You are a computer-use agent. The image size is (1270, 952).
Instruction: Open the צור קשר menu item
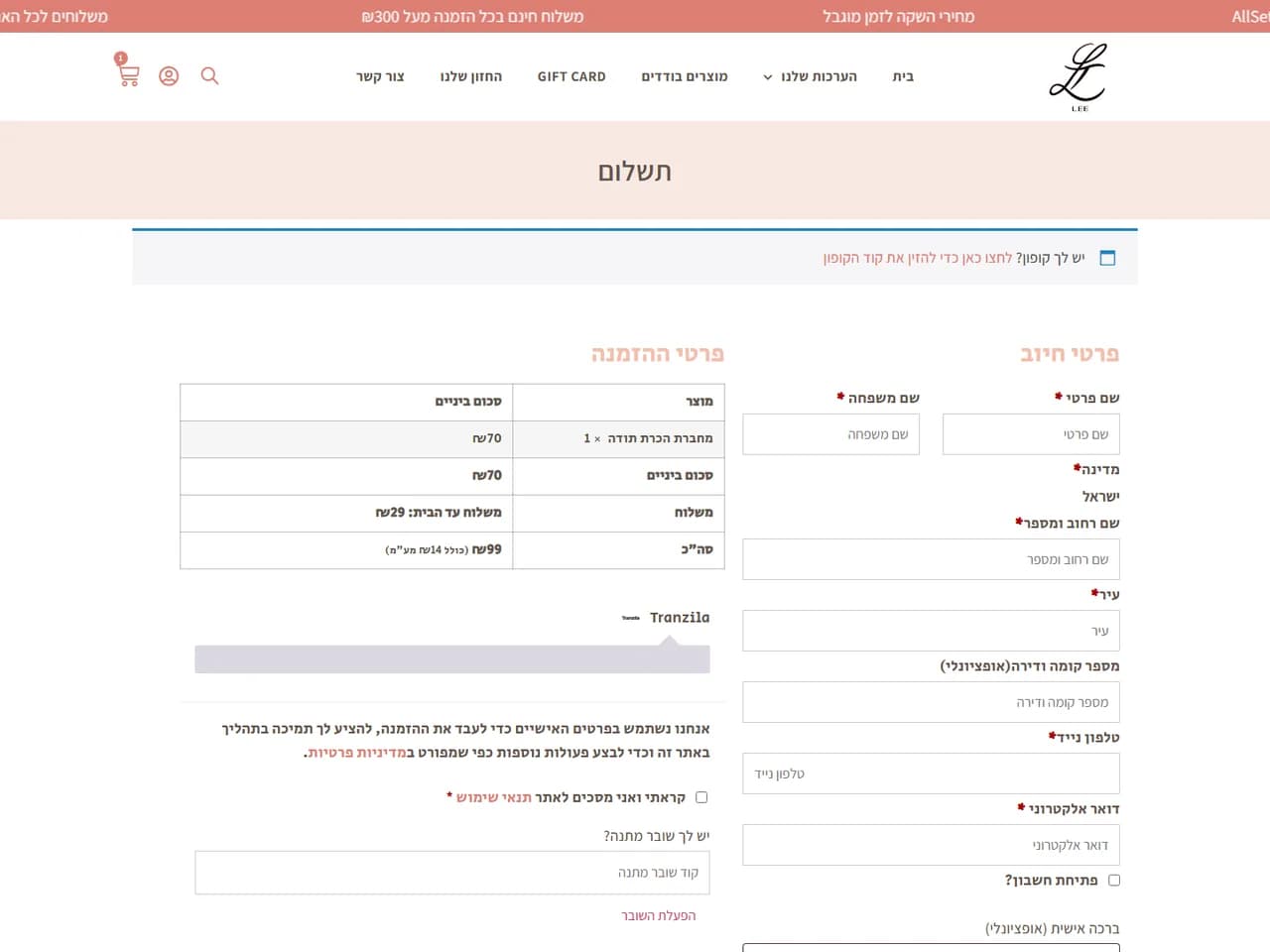pos(380,76)
